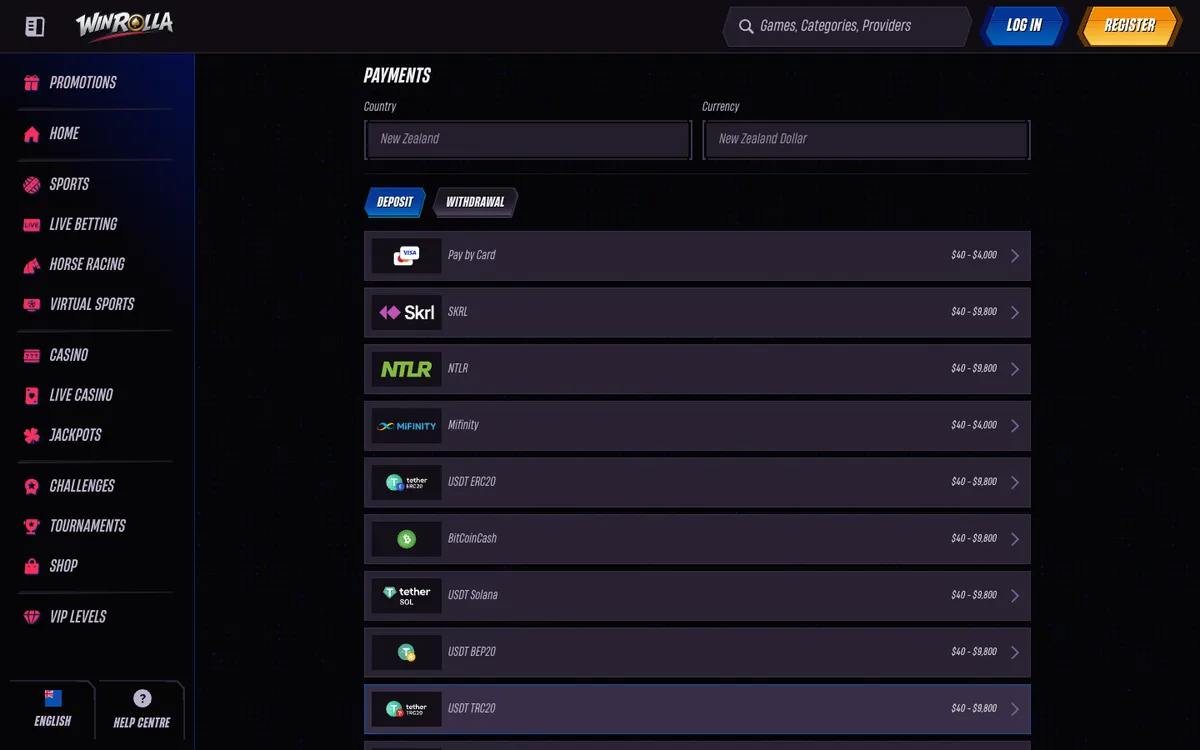Click the Mifinity $40 - $4,000 limit
1200x750 pixels.
tap(974, 426)
